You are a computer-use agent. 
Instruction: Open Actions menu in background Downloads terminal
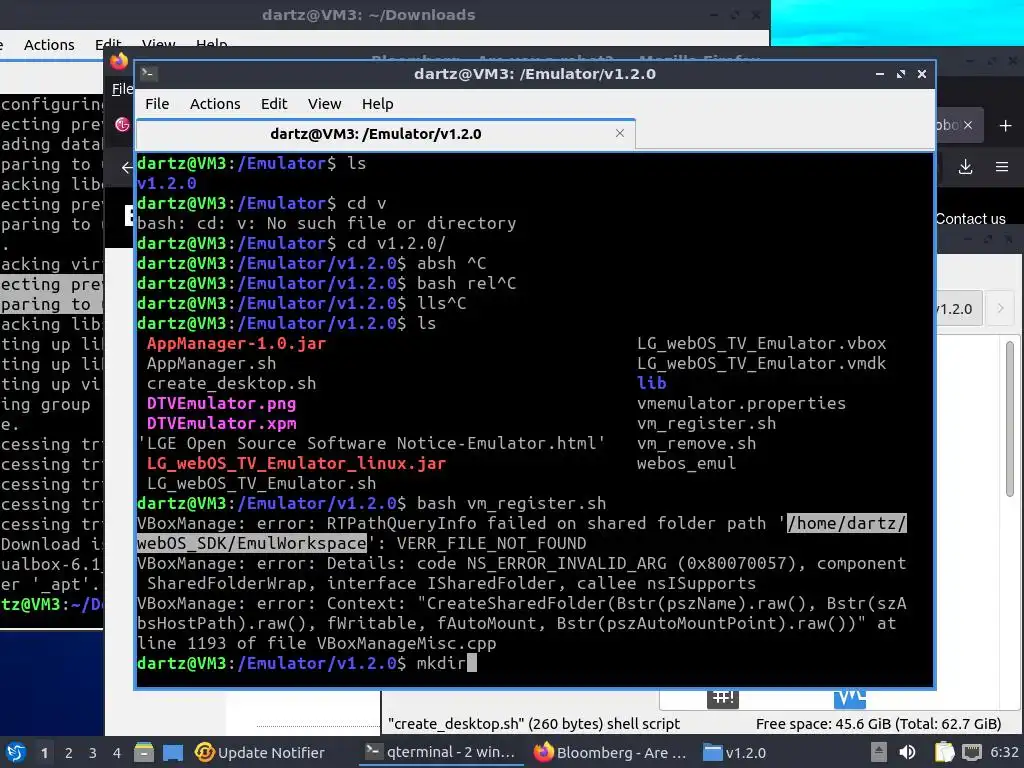pyautogui.click(x=49, y=45)
